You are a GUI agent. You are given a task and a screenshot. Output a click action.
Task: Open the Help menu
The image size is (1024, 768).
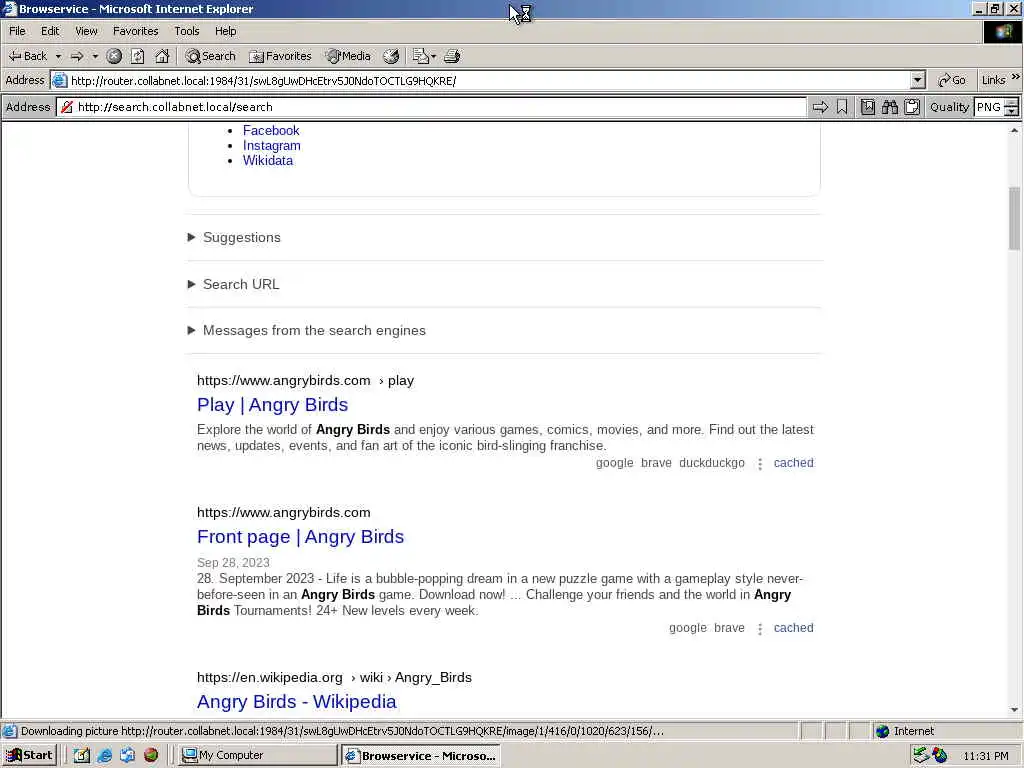click(x=225, y=31)
